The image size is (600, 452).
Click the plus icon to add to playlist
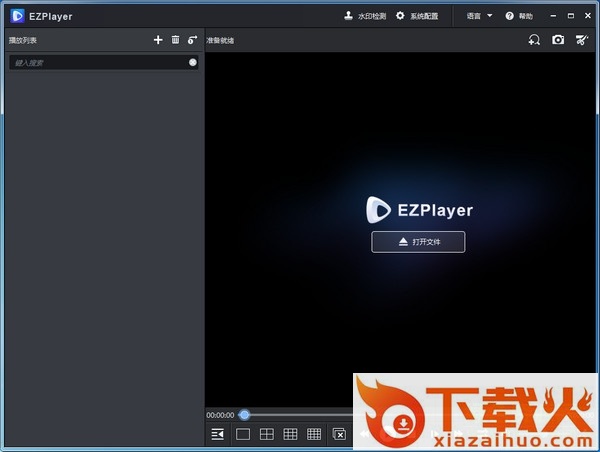(158, 40)
